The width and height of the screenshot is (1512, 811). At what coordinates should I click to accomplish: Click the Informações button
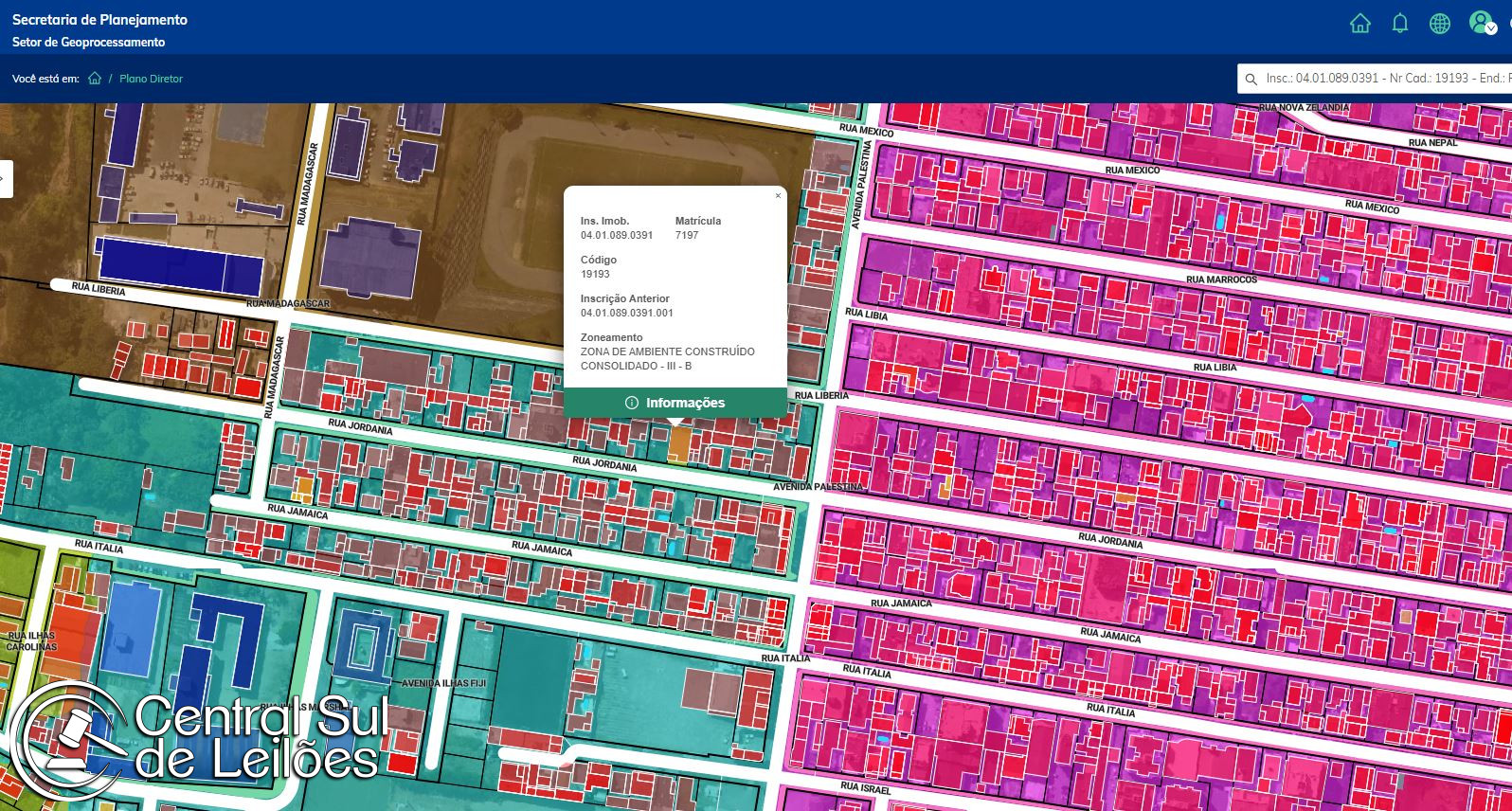point(675,403)
